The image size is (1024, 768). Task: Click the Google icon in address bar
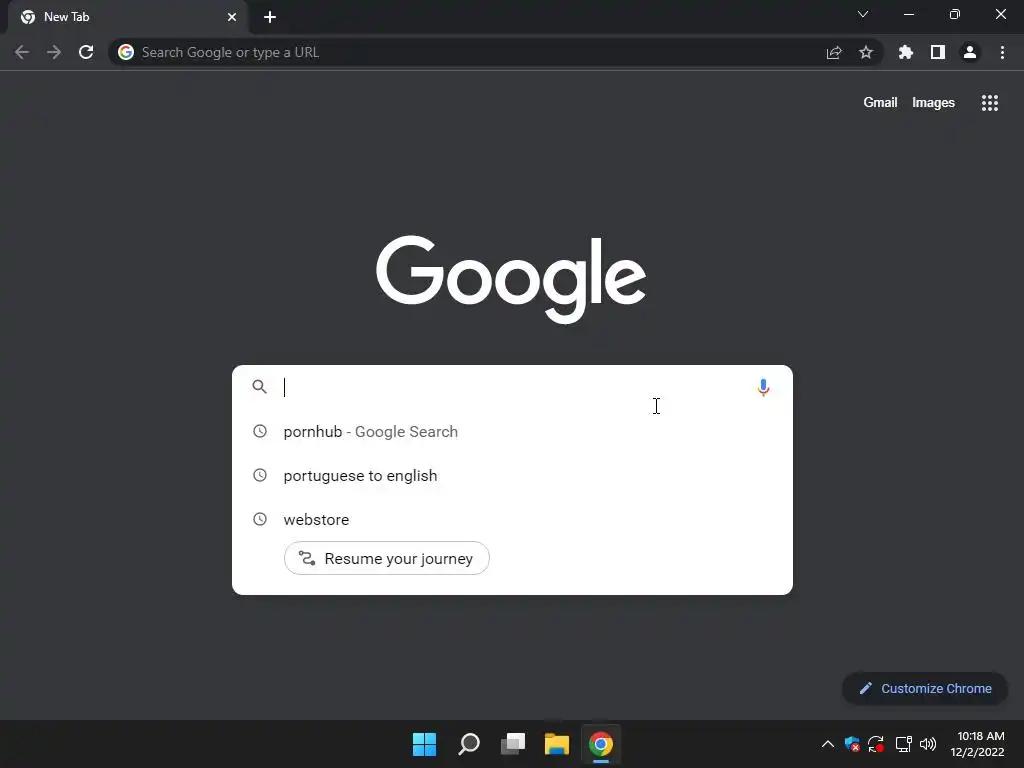point(126,52)
